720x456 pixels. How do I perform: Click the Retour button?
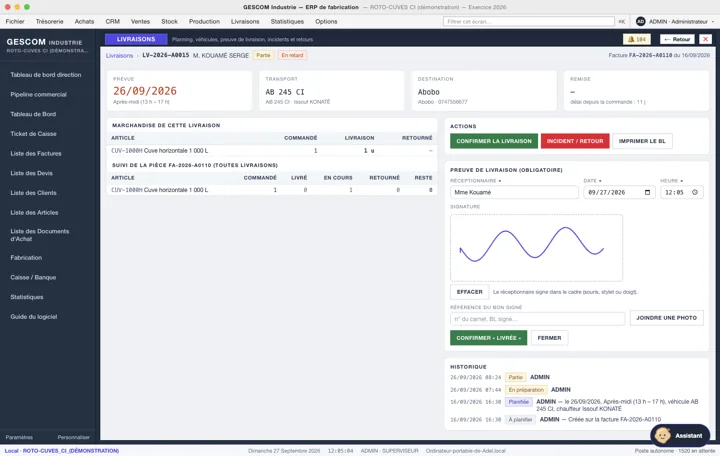[677, 39]
